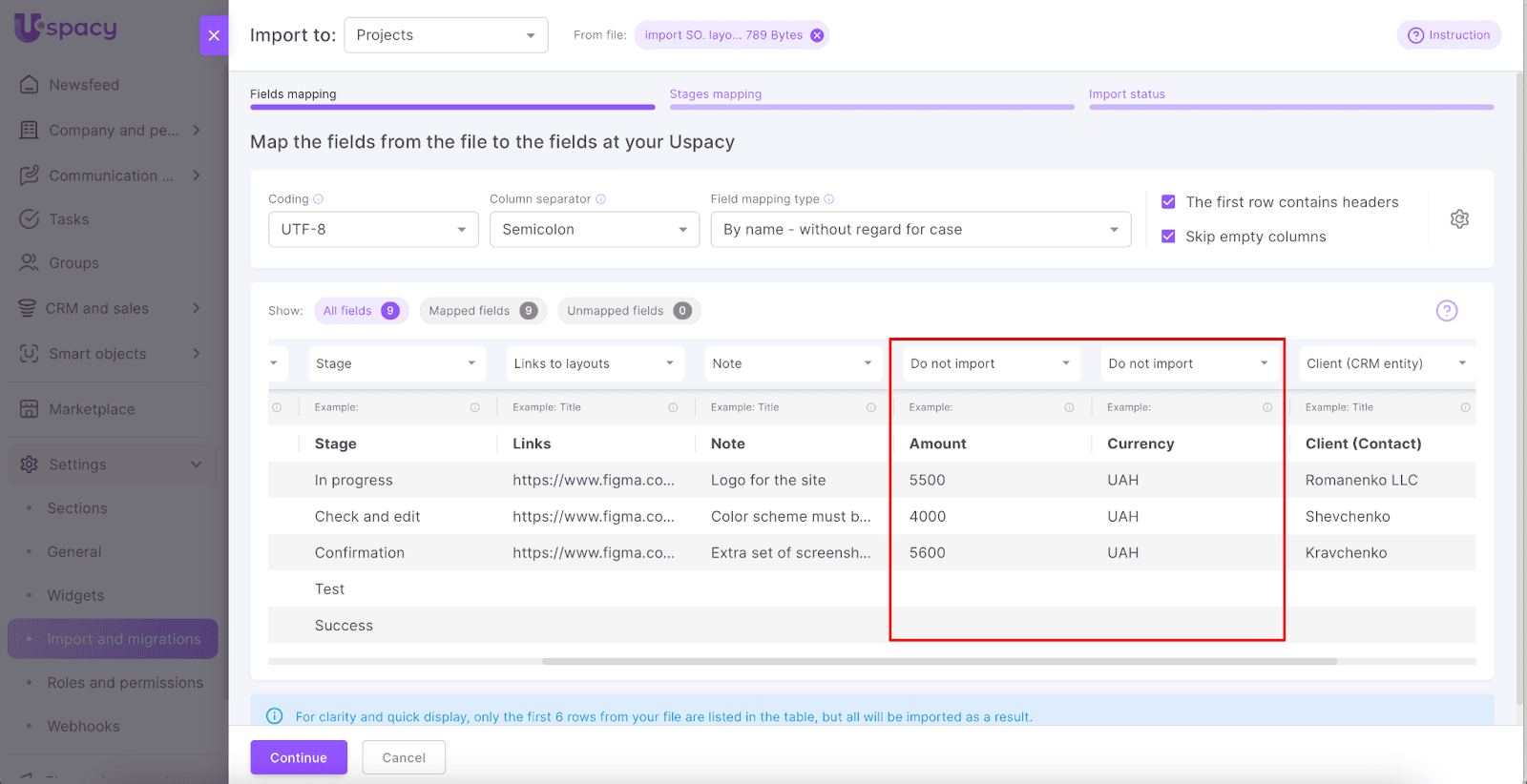The width and height of the screenshot is (1527, 784).
Task: Click the horizontal table scrollbar
Action: [x=939, y=661]
